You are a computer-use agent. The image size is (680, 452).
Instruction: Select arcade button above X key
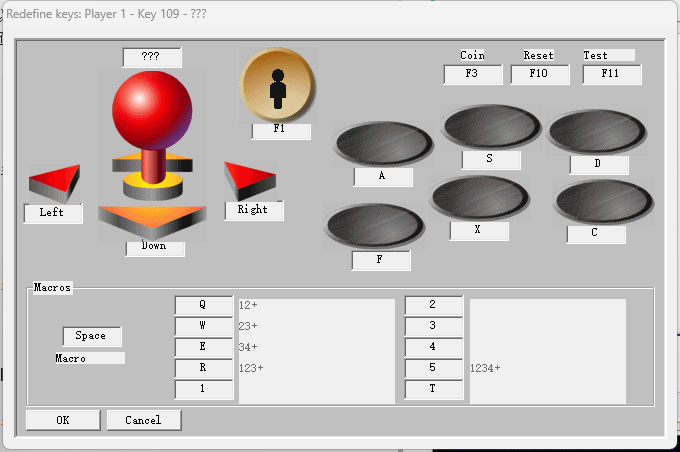coord(480,197)
